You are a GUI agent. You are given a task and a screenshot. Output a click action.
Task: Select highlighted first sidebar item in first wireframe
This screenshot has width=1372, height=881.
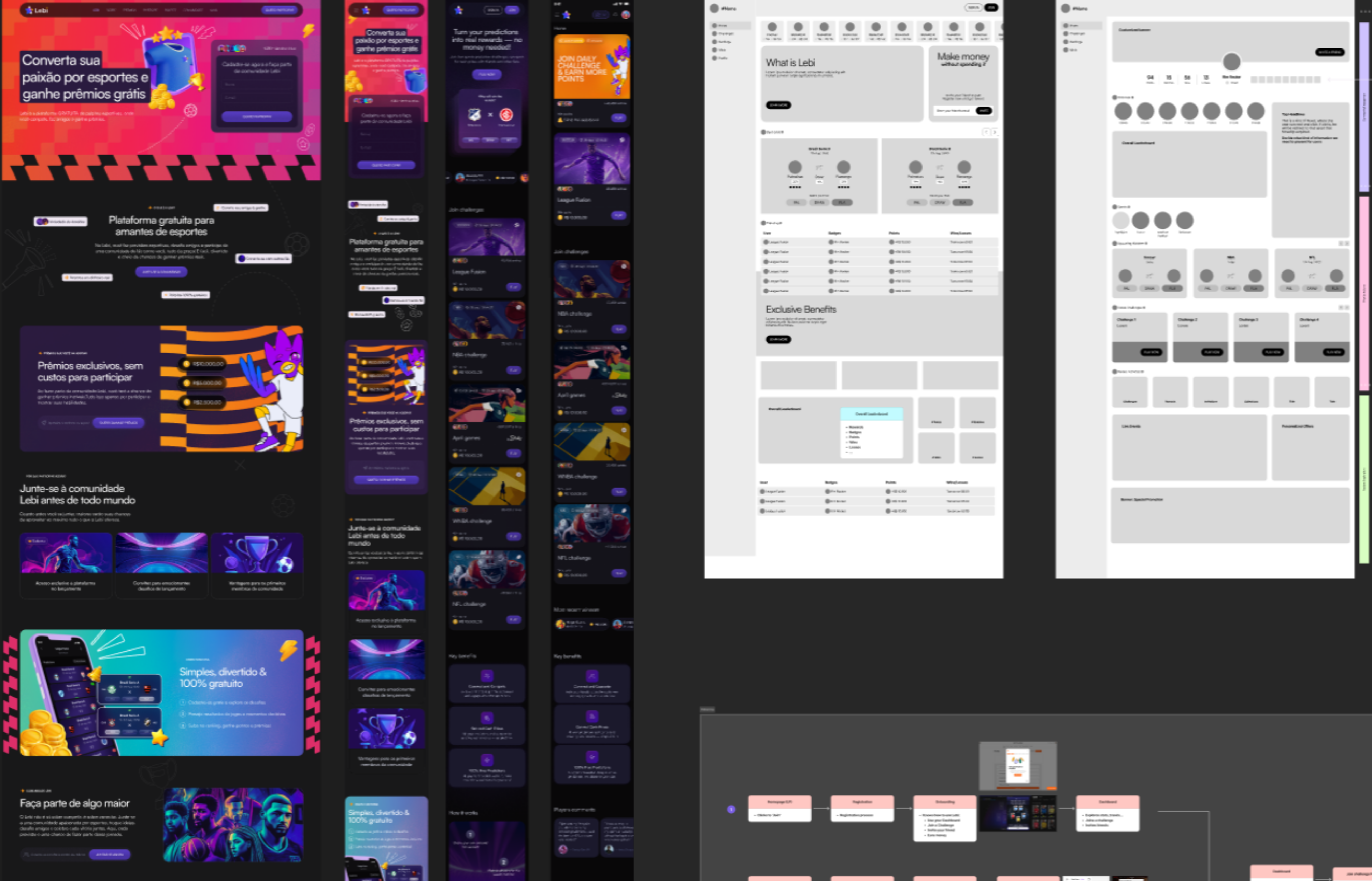[730, 26]
